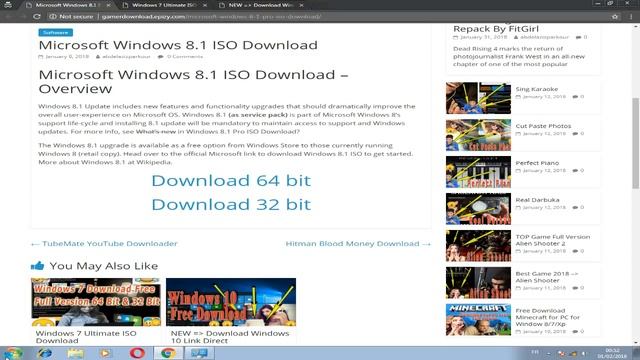Reload the page with the refresh icon

(x=37, y=17)
